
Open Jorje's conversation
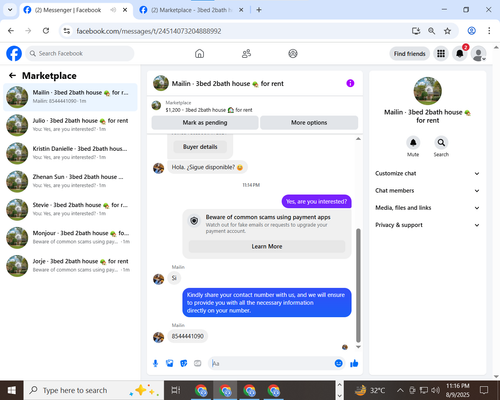[70, 266]
